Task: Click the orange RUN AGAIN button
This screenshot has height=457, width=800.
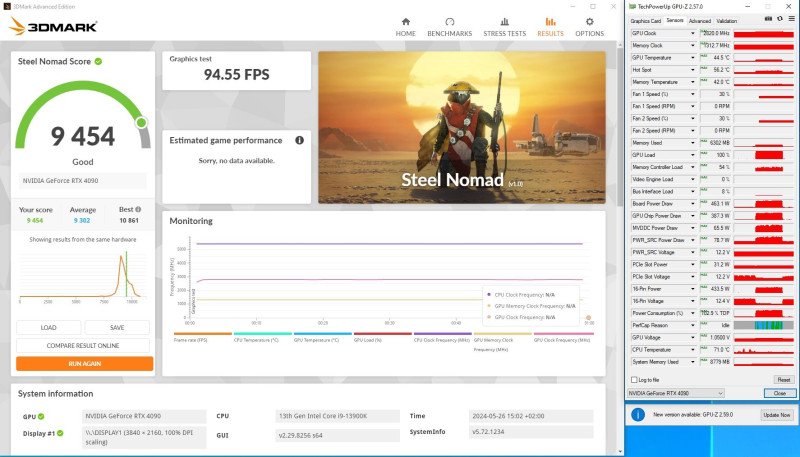Action: pos(85,364)
